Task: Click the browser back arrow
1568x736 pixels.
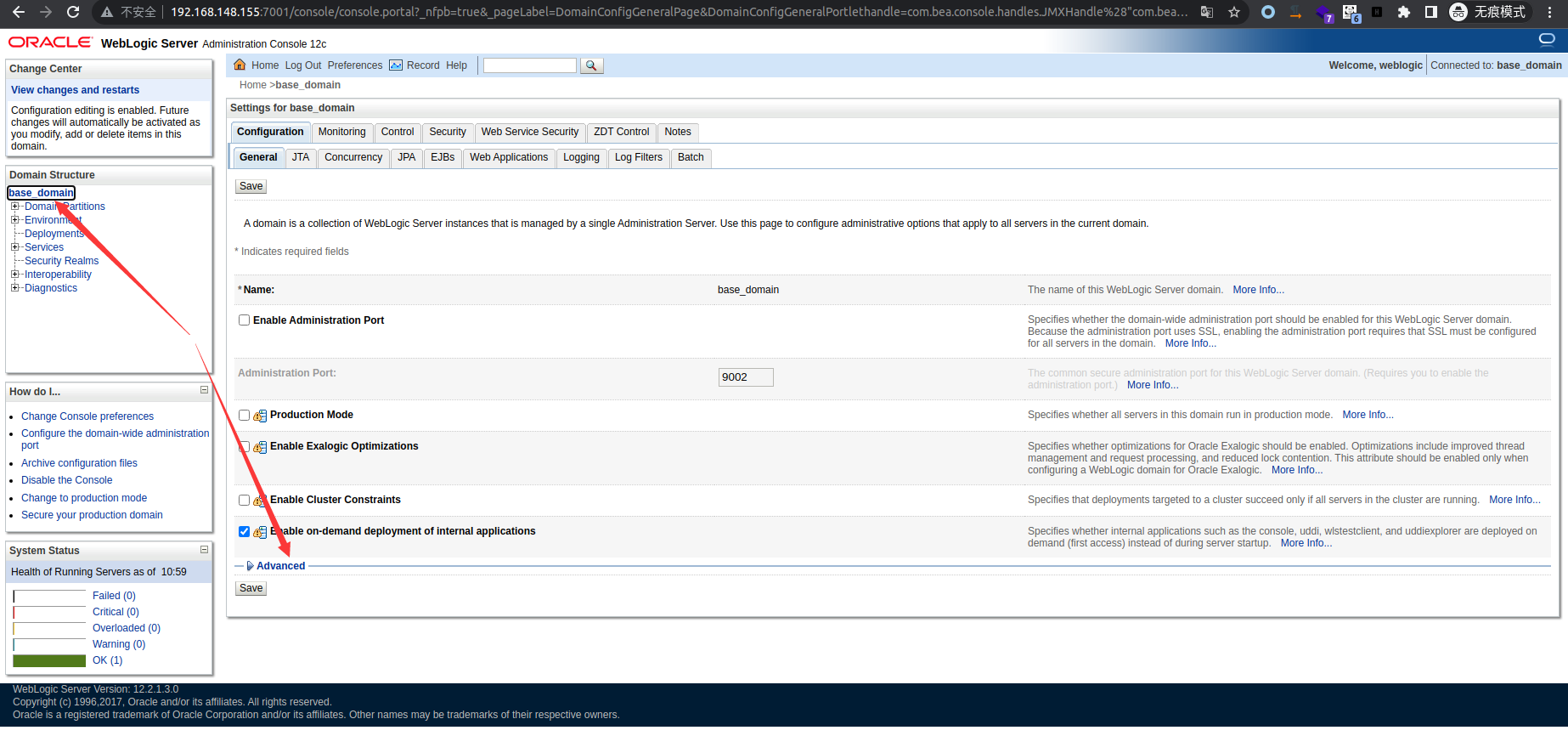Action: coord(19,12)
